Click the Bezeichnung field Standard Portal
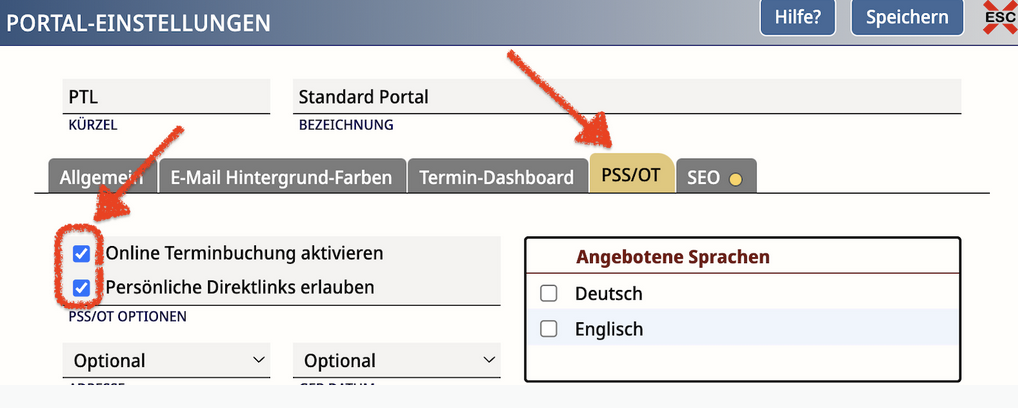Image resolution: width=1018 pixels, height=408 pixels. 626,97
